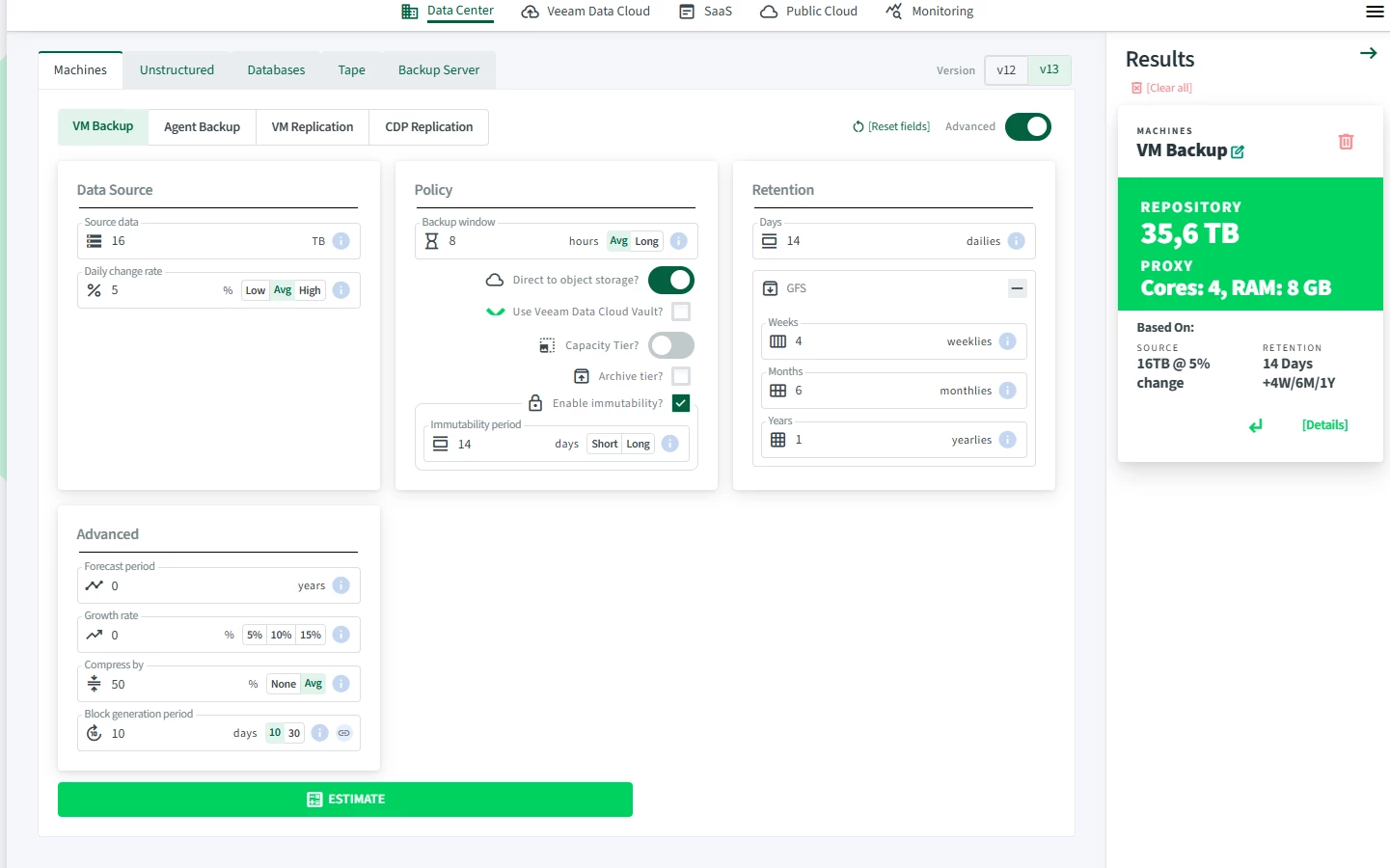Set immutability period preset to Short
Viewport: 1390px width, 868px height.
[605, 444]
